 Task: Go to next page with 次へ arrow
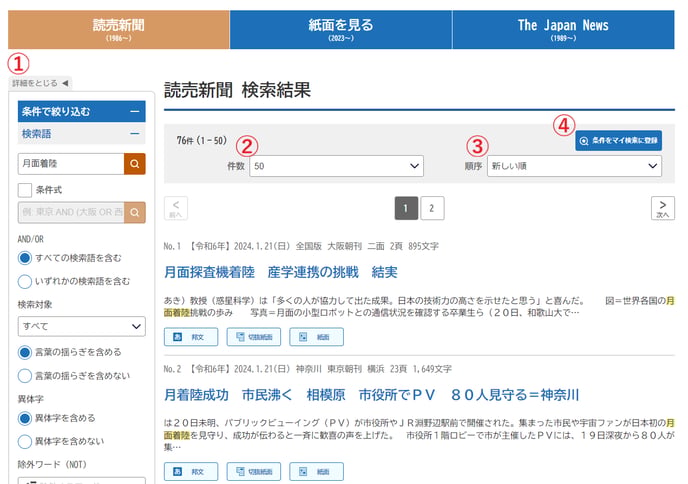pyautogui.click(x=663, y=208)
